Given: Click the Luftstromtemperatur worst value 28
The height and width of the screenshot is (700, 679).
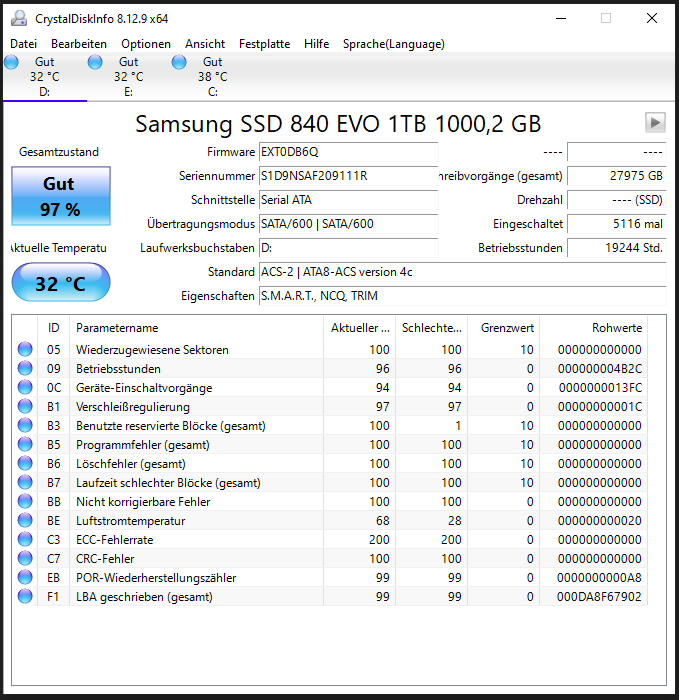Looking at the screenshot, I should point(454,521).
